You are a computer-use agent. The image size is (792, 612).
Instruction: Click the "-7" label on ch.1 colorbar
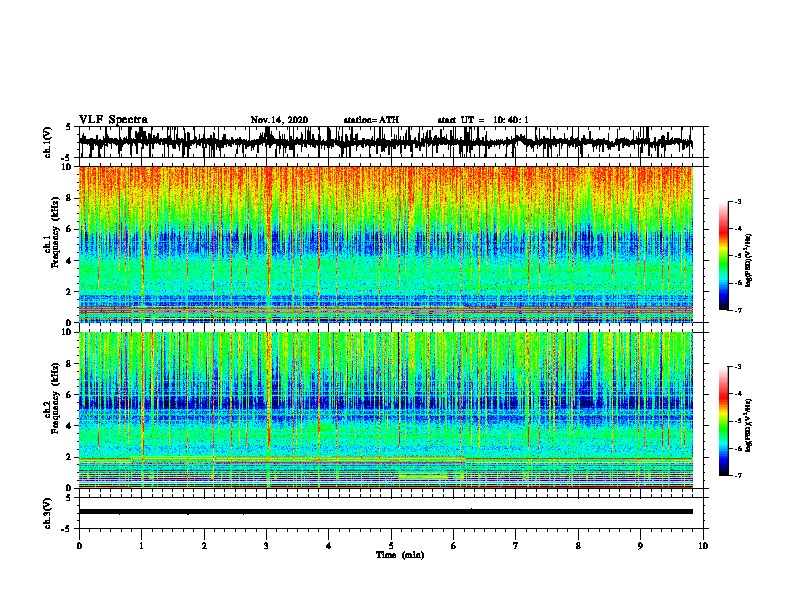pos(738,310)
